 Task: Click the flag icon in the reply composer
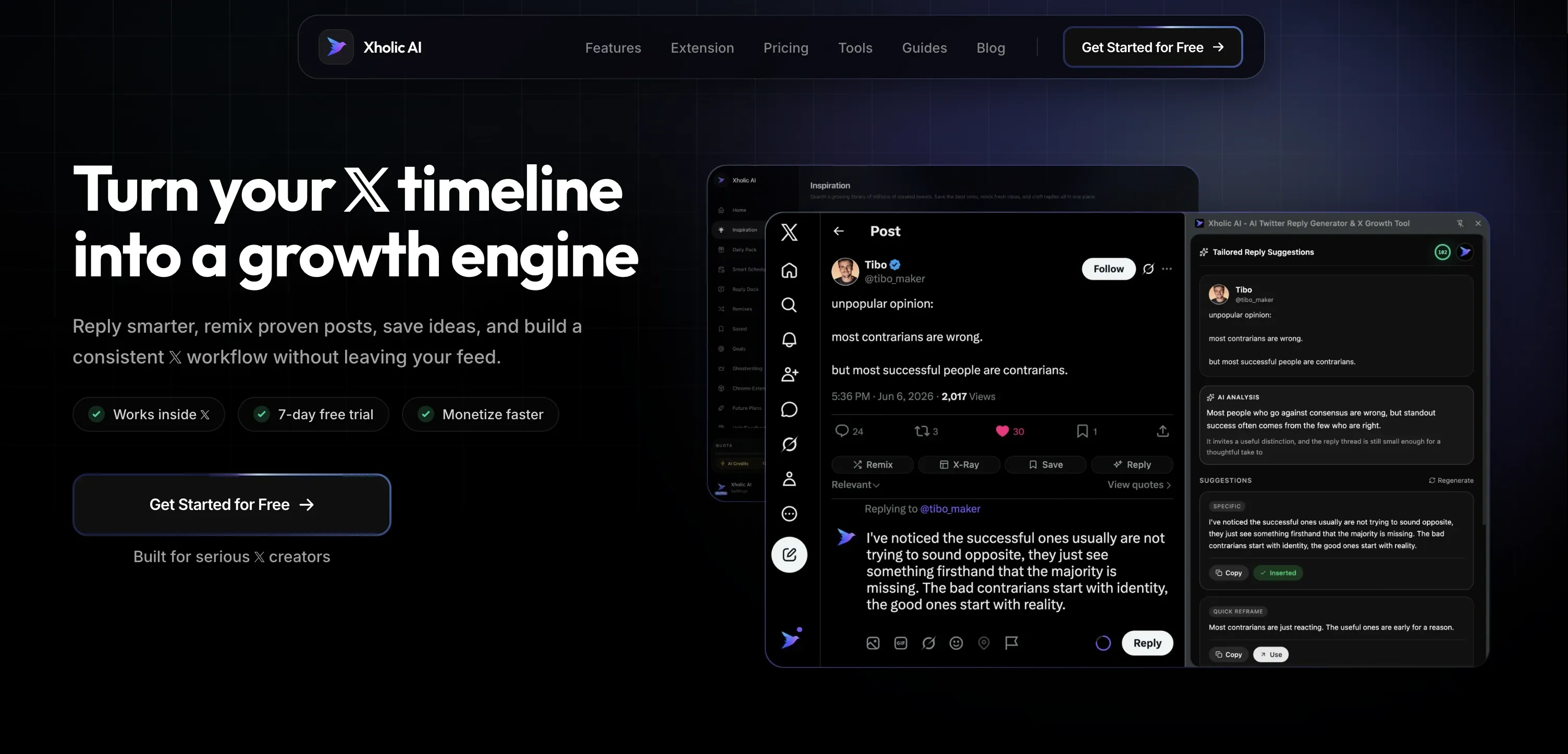point(1012,642)
